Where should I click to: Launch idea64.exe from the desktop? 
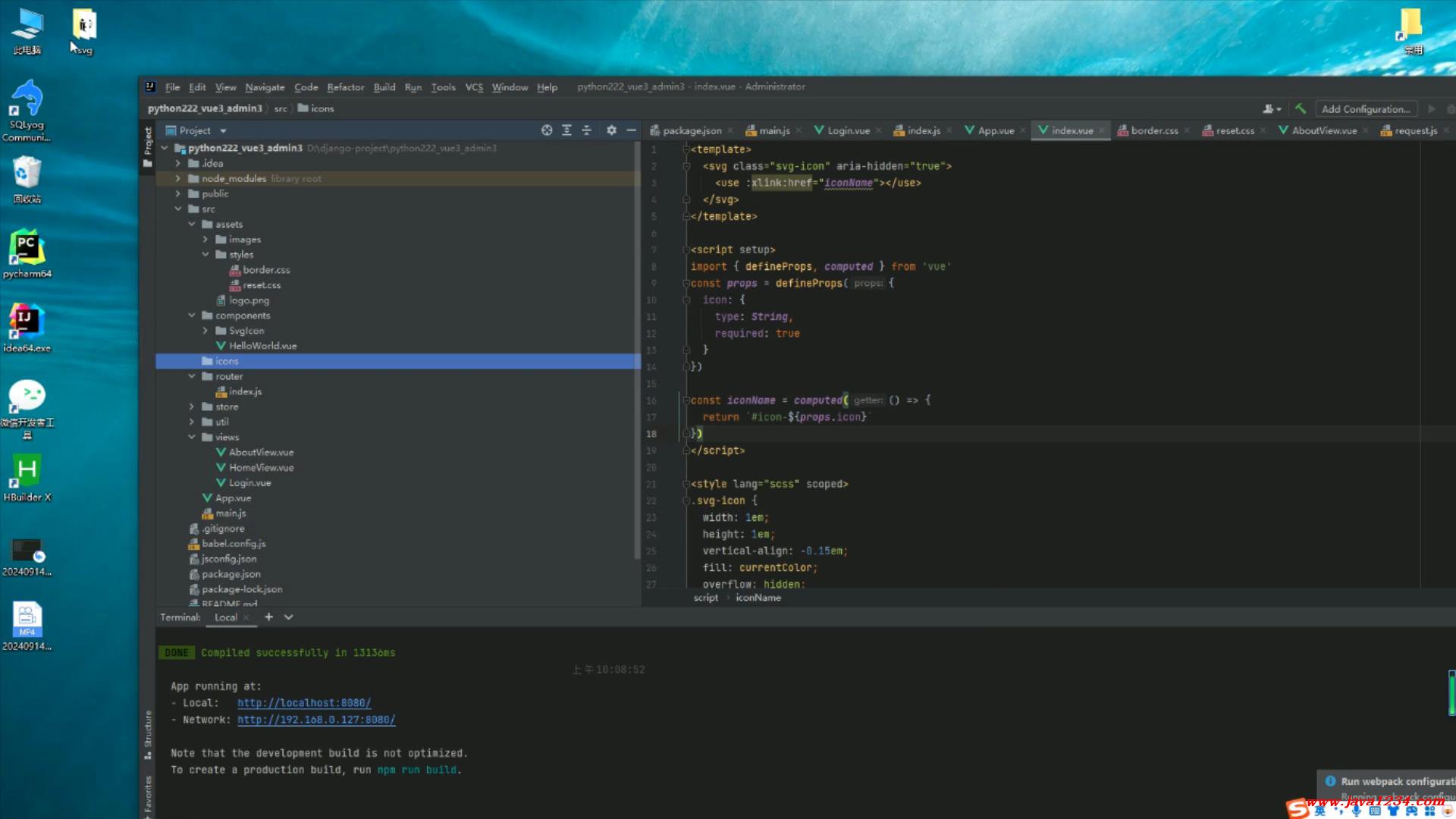(27, 328)
